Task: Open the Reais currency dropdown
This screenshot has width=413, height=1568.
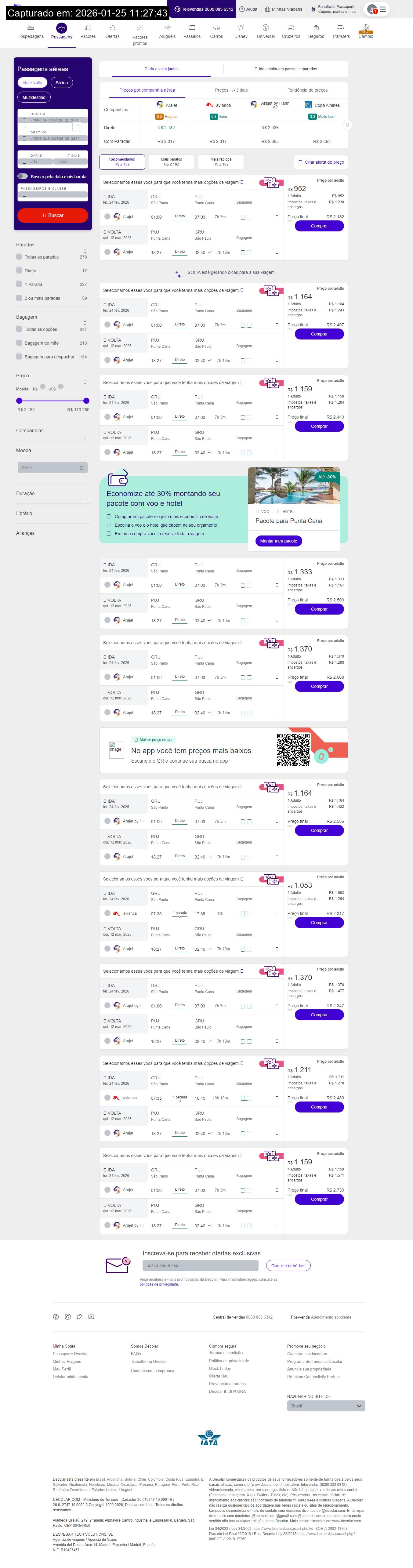Action: (x=52, y=467)
